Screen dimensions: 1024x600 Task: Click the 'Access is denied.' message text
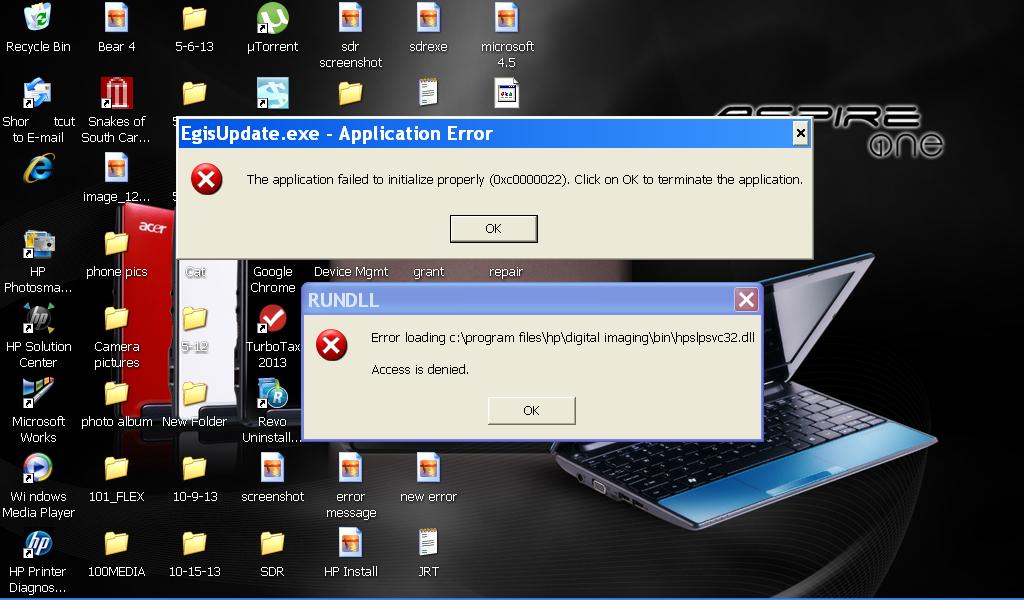point(420,370)
